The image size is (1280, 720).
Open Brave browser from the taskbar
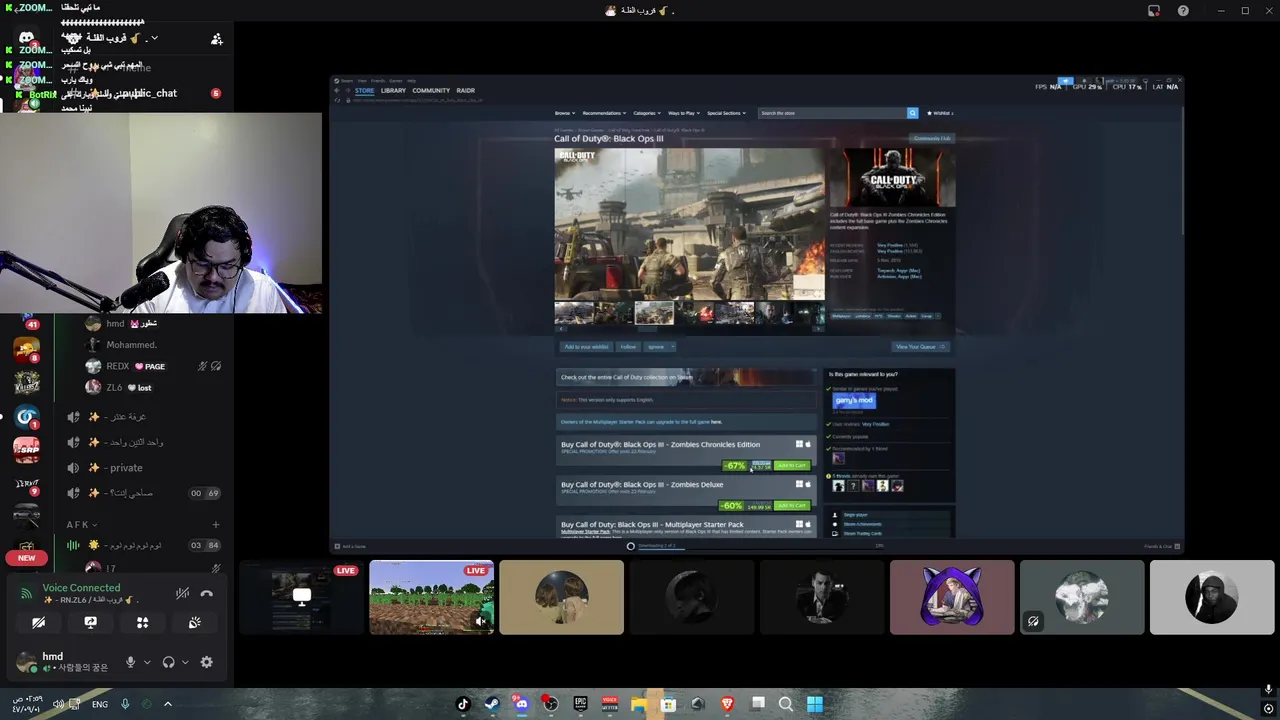pyautogui.click(x=727, y=704)
